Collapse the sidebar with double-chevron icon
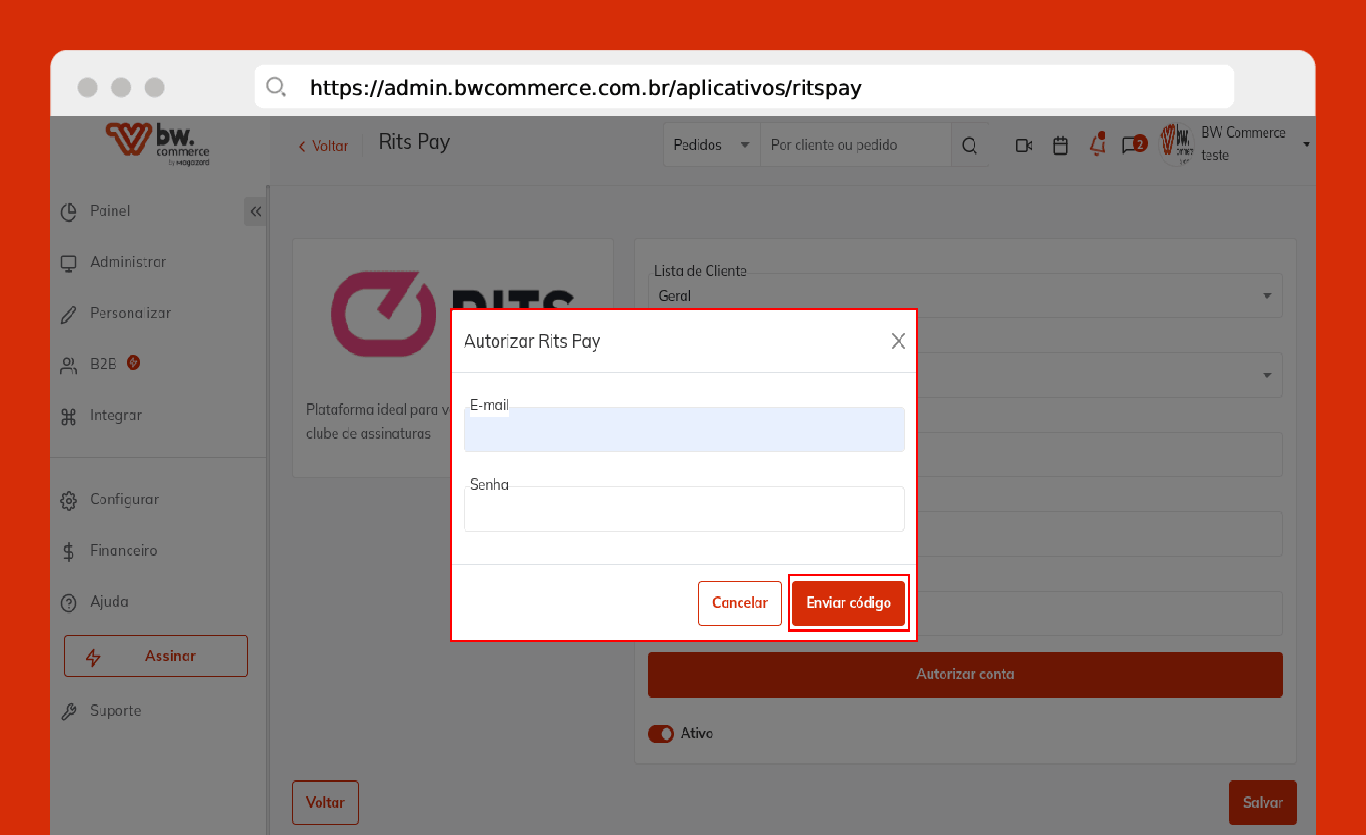 click(255, 212)
